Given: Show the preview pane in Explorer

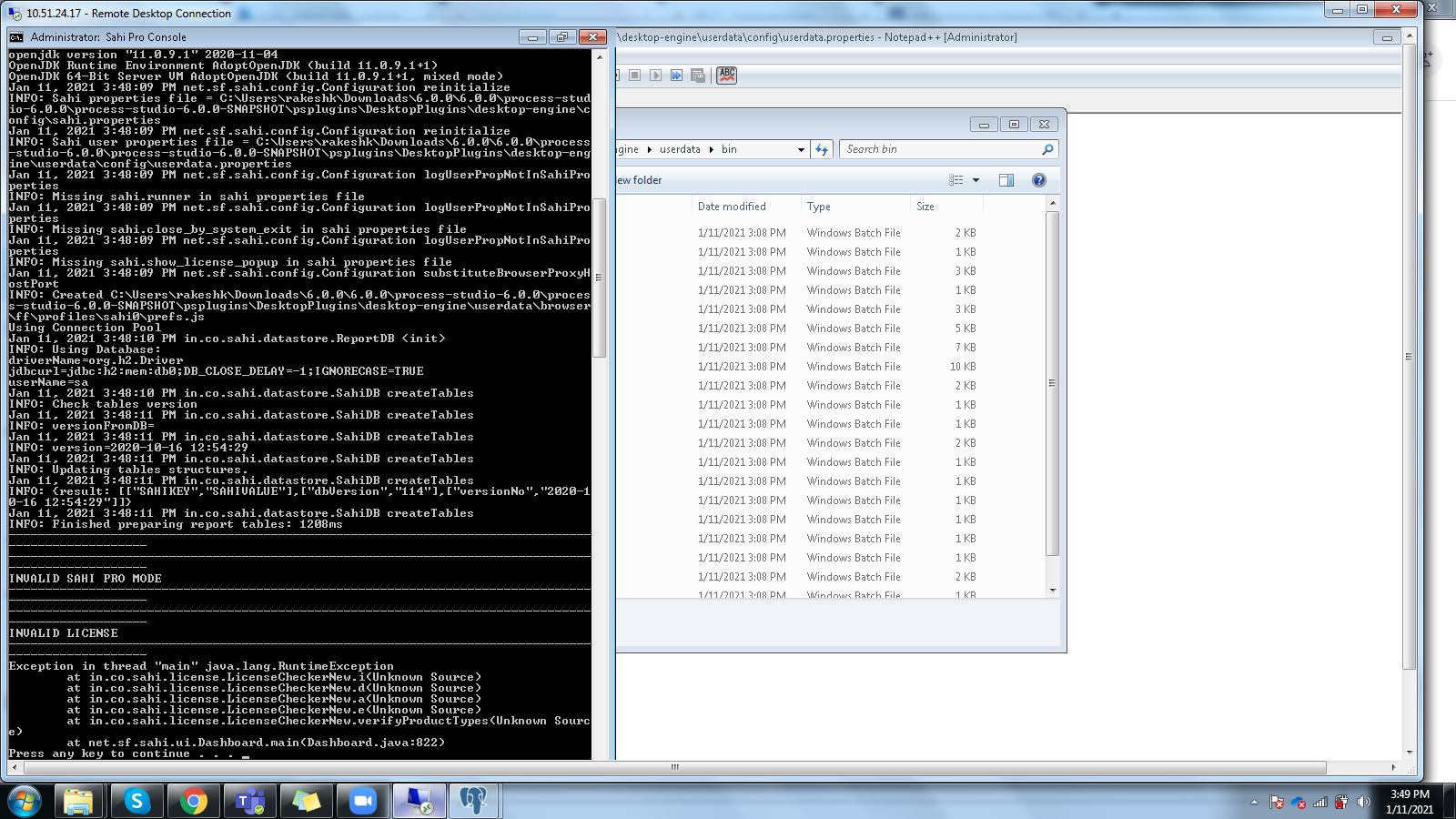Looking at the screenshot, I should [1006, 180].
